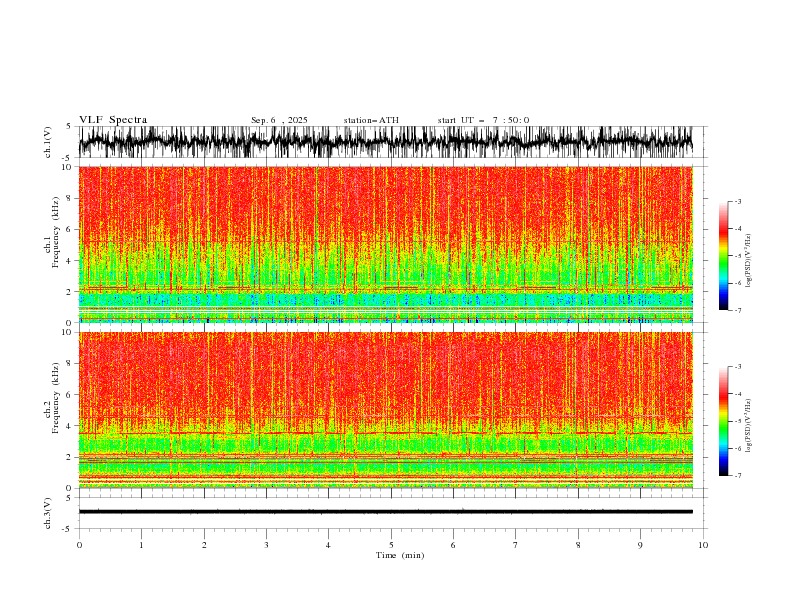Click the ch.1 colorbar "log(PSD)(V²/Hz)" label
Image resolution: width=792 pixels, height=612 pixels.
[749, 261]
